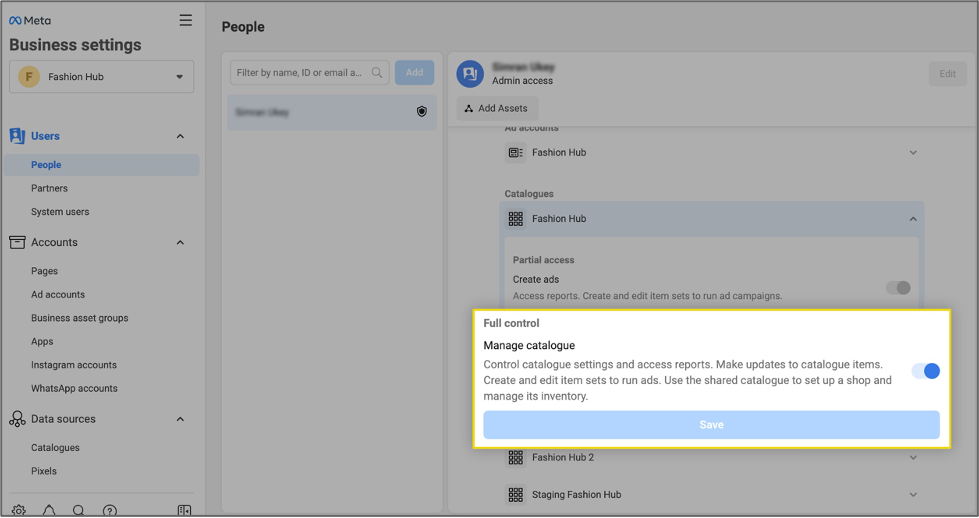This screenshot has height=518, width=979.
Task: Open Instagram accounts
Action: 74,364
